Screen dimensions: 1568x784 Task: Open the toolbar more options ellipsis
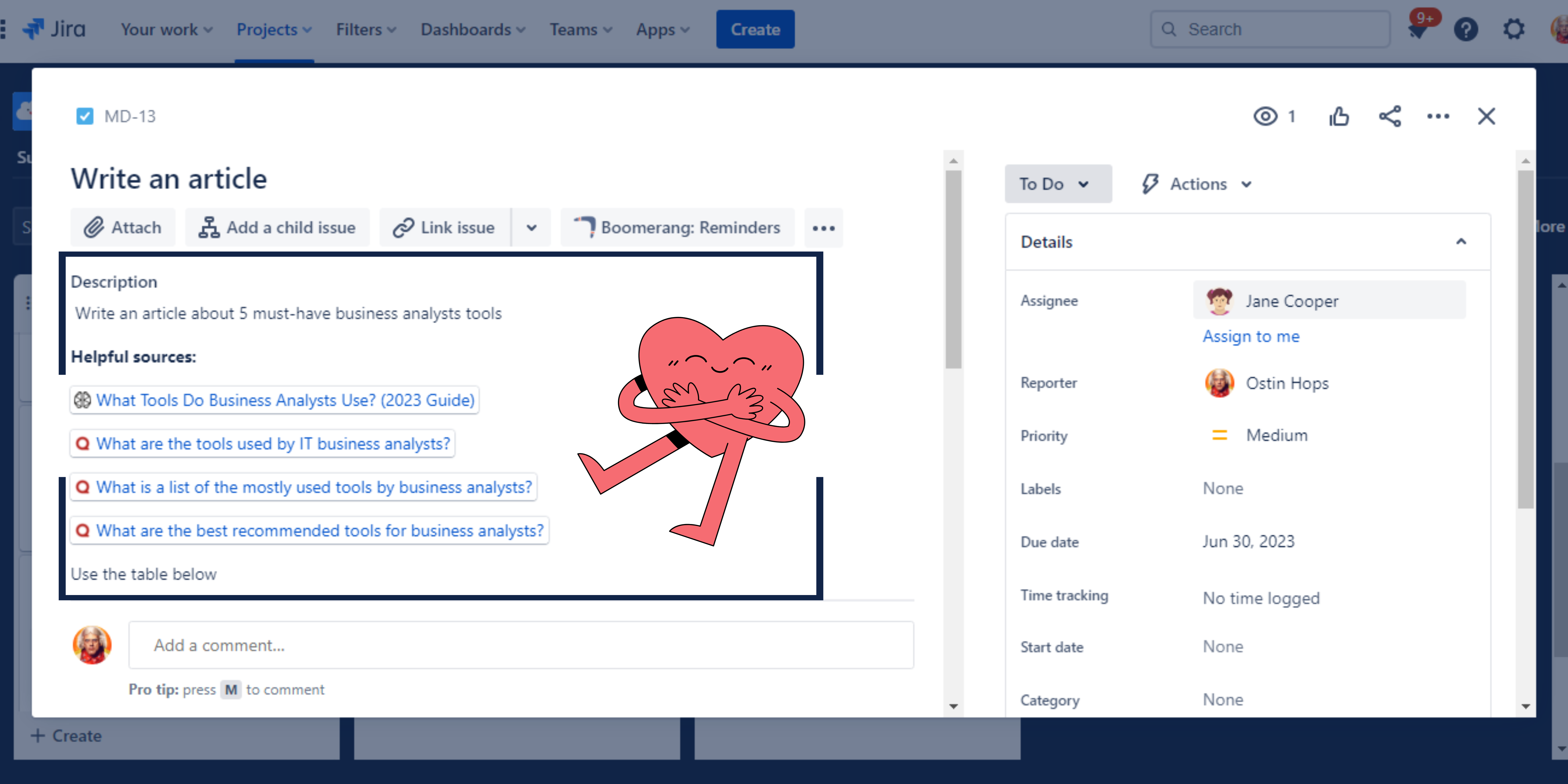click(823, 228)
